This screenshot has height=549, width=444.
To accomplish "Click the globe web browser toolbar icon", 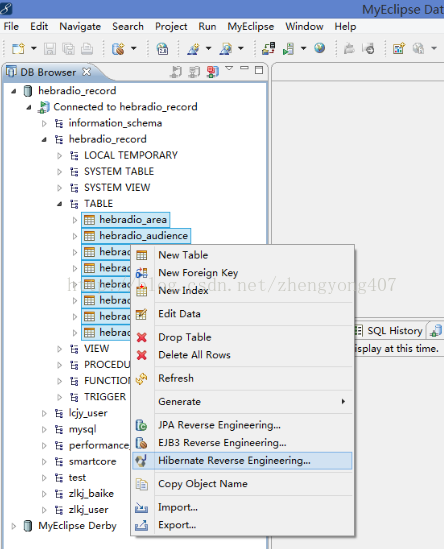I will [x=319, y=48].
